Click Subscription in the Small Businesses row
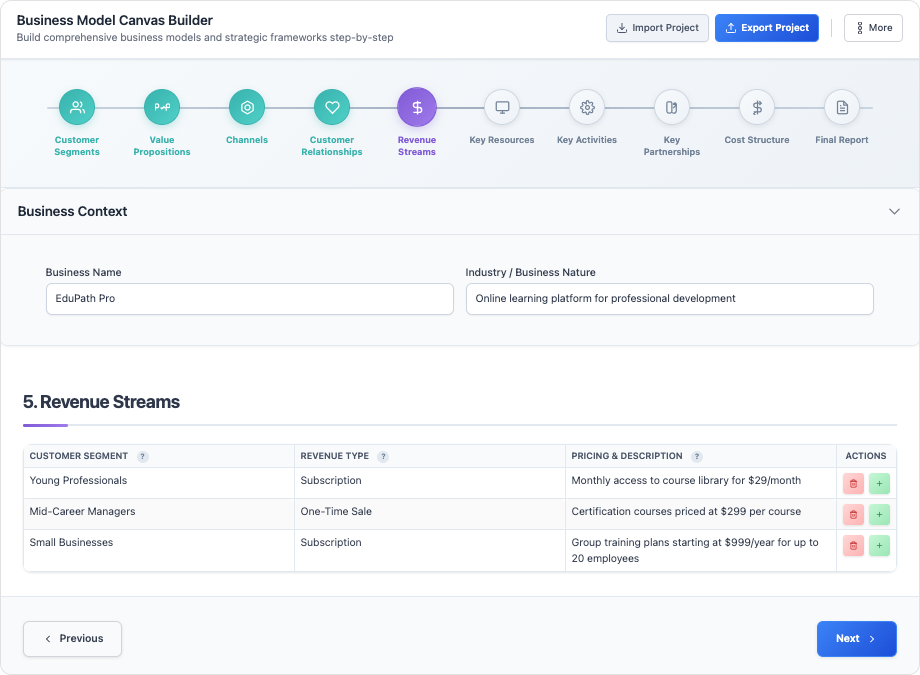Image resolution: width=920 pixels, height=675 pixels. point(430,551)
